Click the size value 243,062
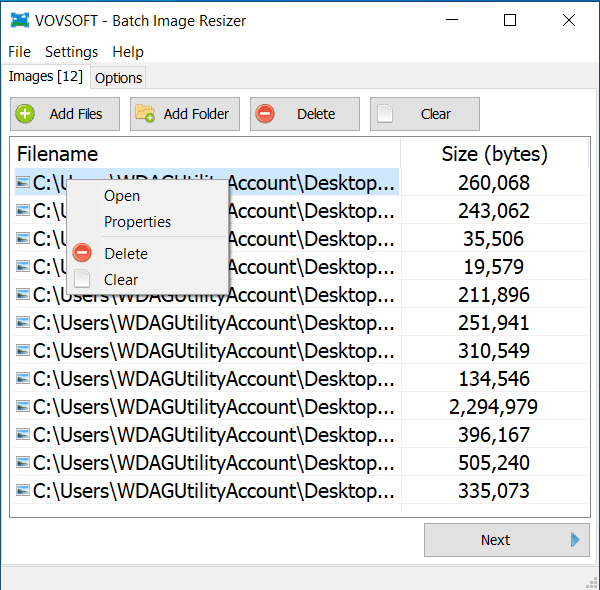Screen dimensions: 600x590 click(x=494, y=211)
